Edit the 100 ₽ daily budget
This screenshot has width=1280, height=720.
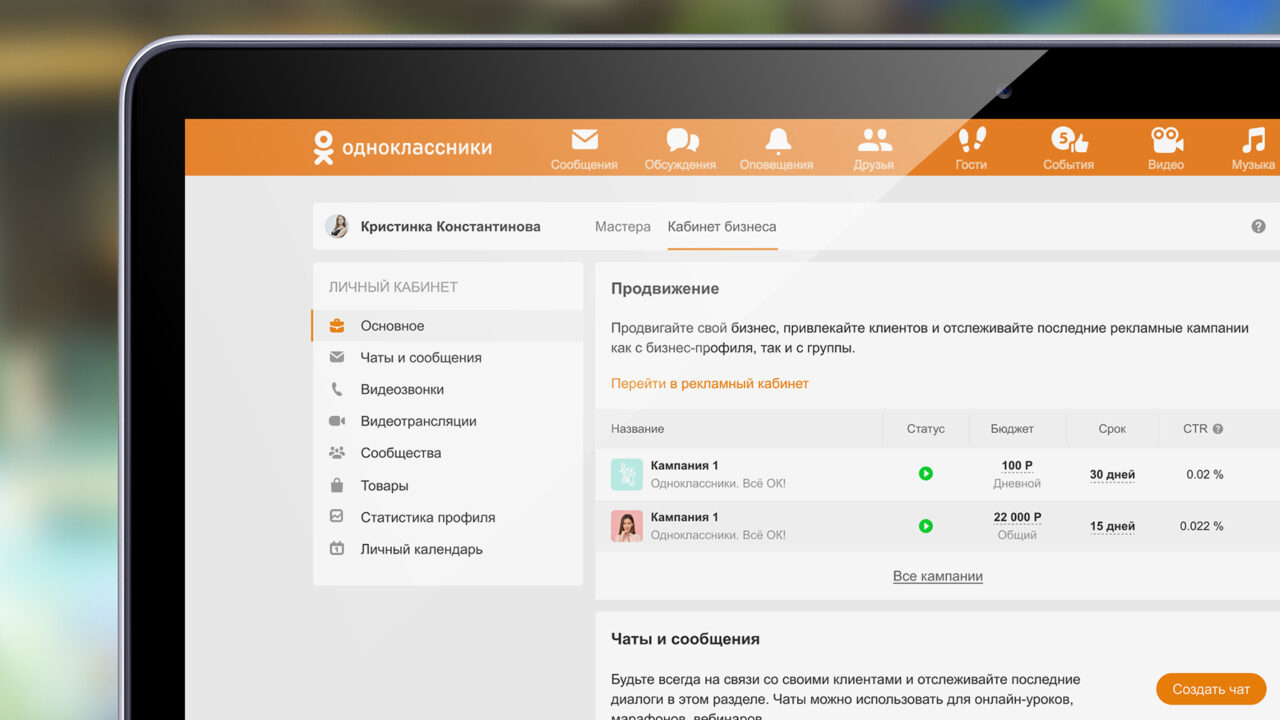coord(1017,466)
